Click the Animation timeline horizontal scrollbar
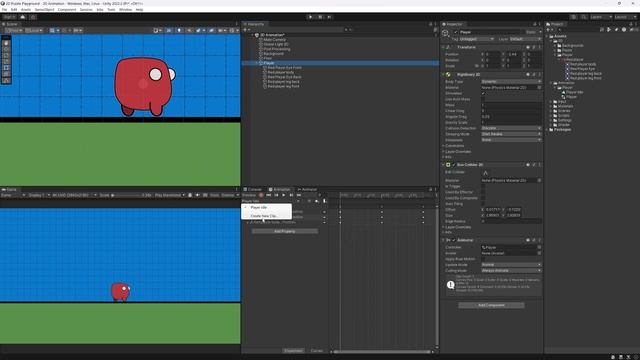Screen dimensions: 640x360 point(382,351)
